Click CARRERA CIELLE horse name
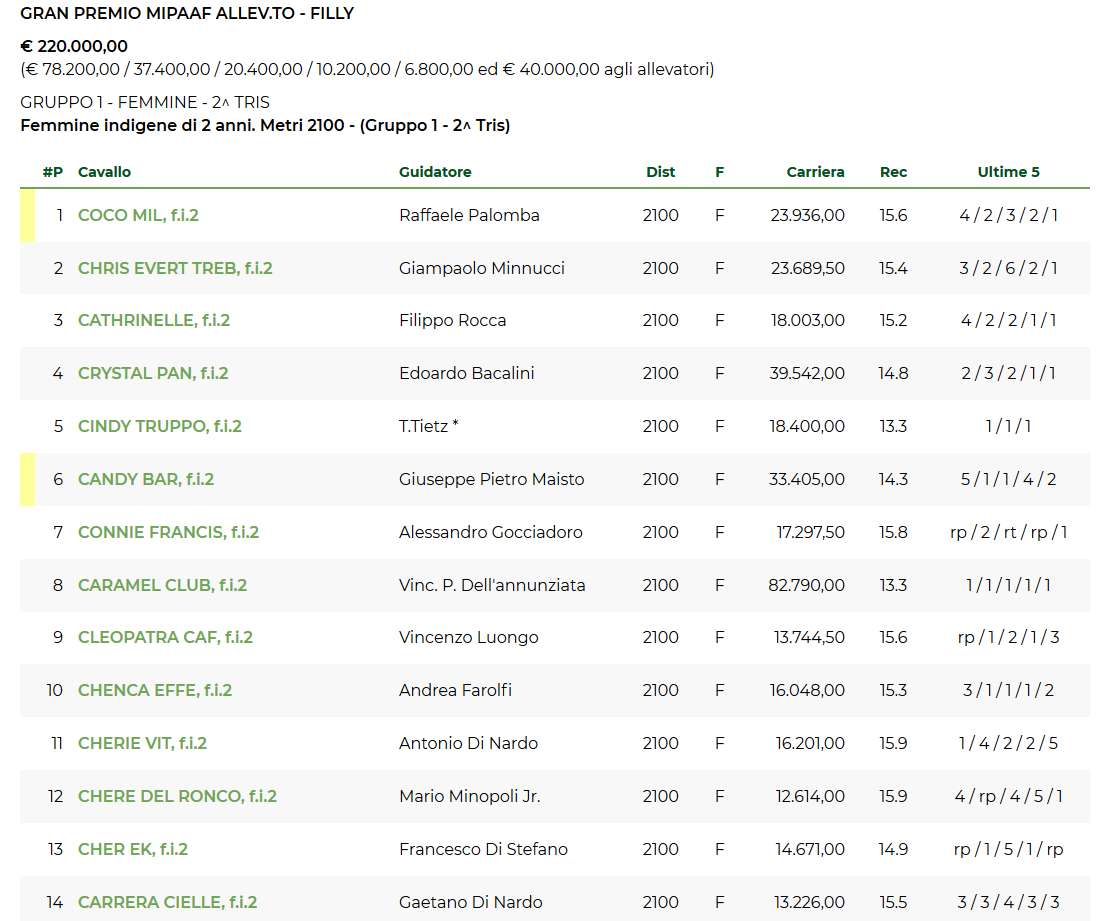Viewport: 1111px width, 921px height. 167,902
